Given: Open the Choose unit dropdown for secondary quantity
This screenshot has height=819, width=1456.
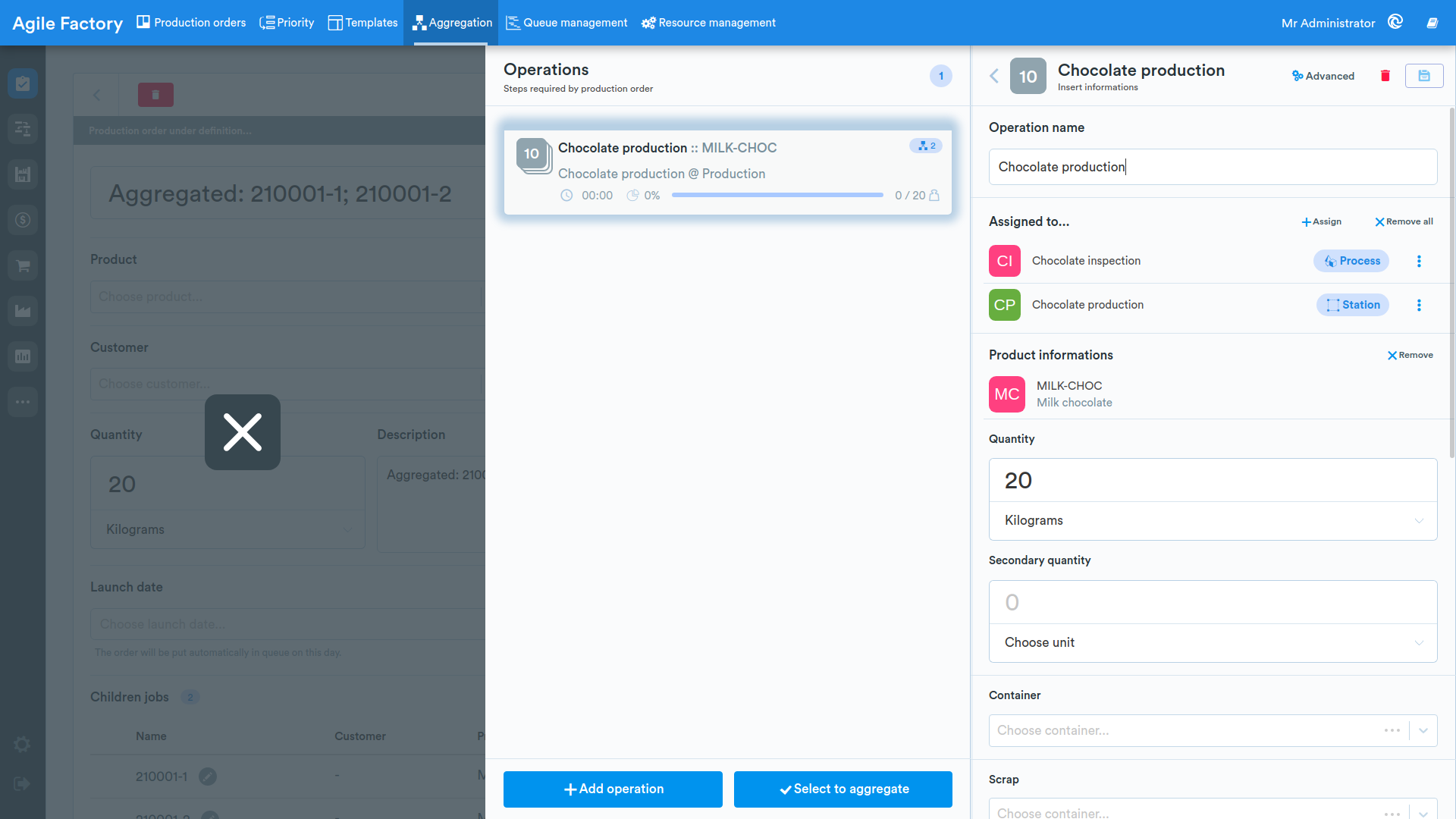Looking at the screenshot, I should coord(1213,643).
